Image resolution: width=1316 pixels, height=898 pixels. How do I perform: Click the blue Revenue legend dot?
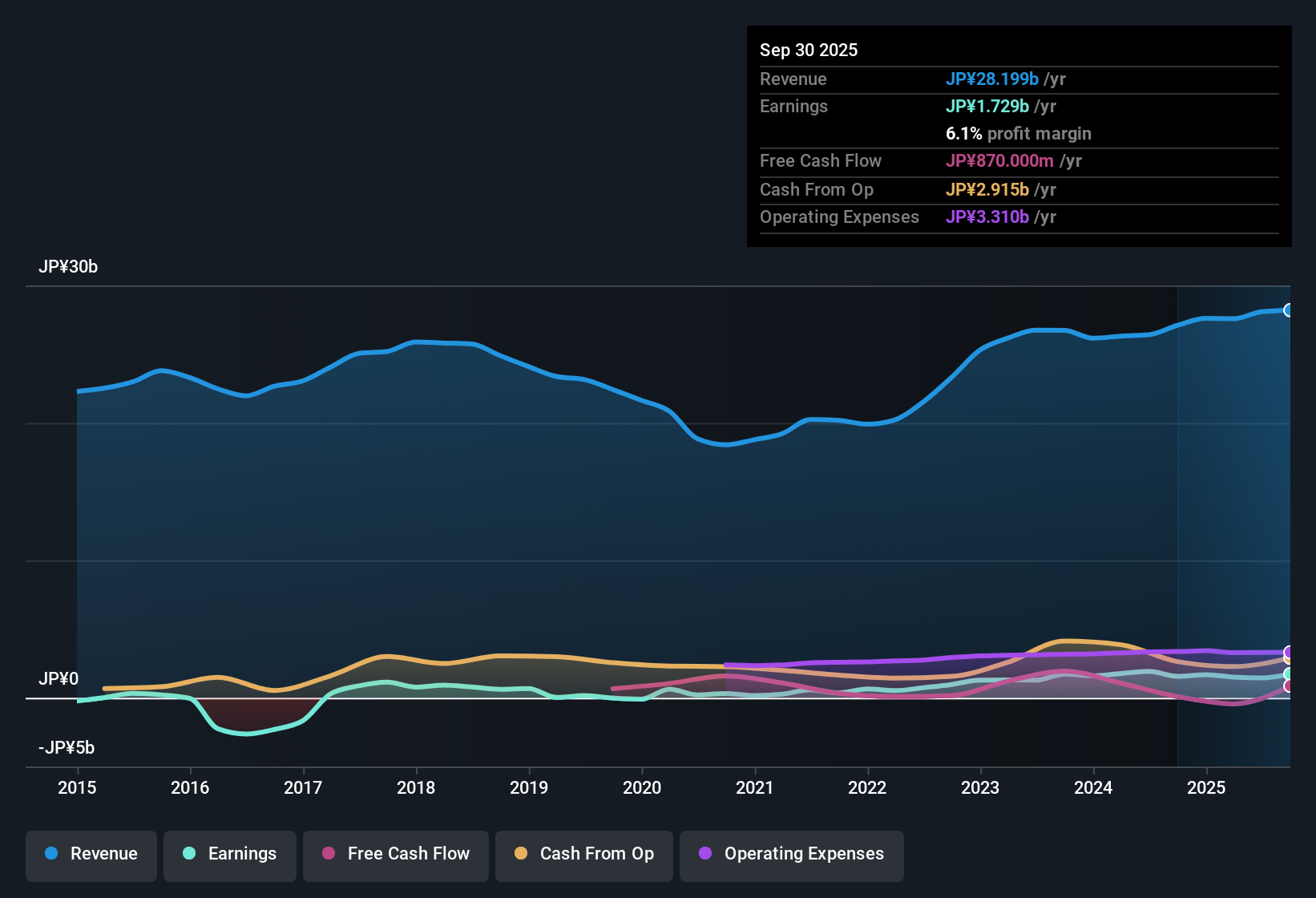[x=50, y=854]
